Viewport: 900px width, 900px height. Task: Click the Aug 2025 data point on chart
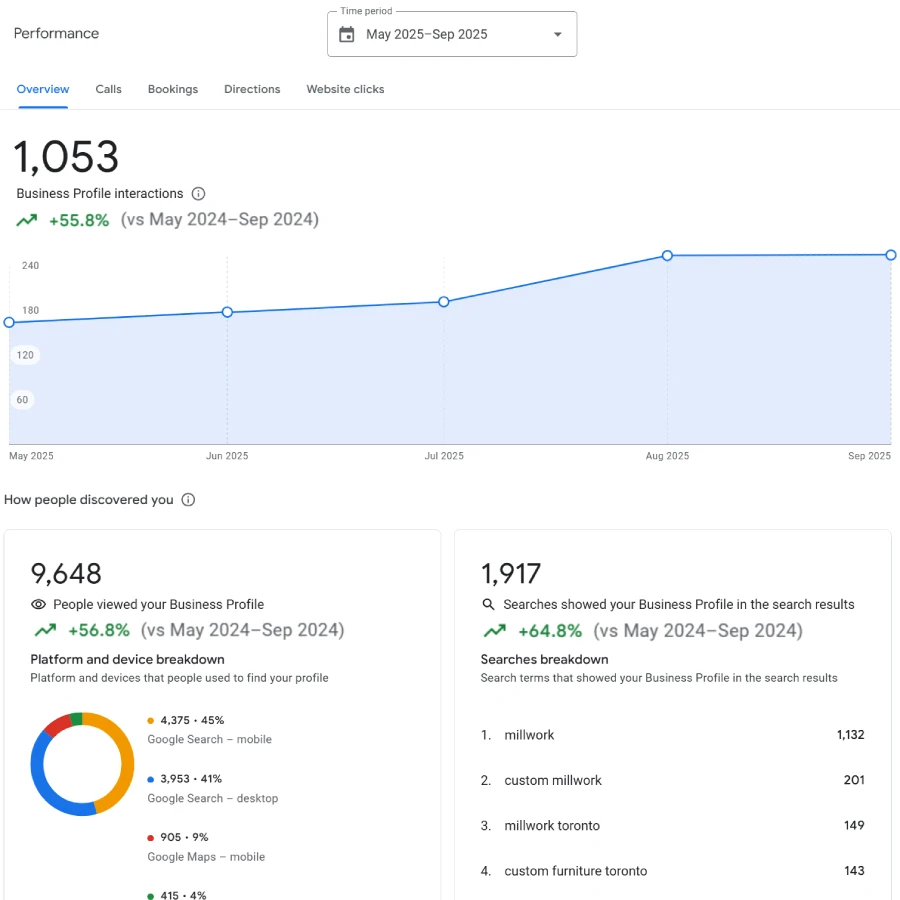(x=667, y=256)
